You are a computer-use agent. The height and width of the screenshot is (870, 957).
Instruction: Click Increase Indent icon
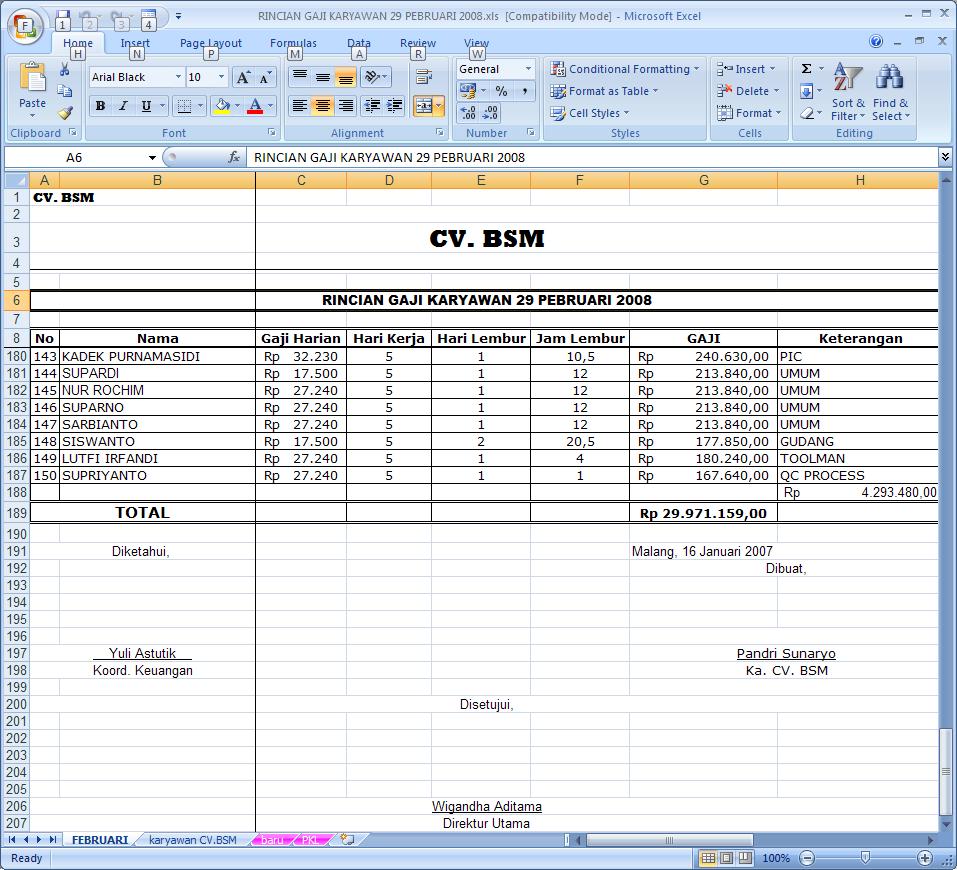coord(395,106)
